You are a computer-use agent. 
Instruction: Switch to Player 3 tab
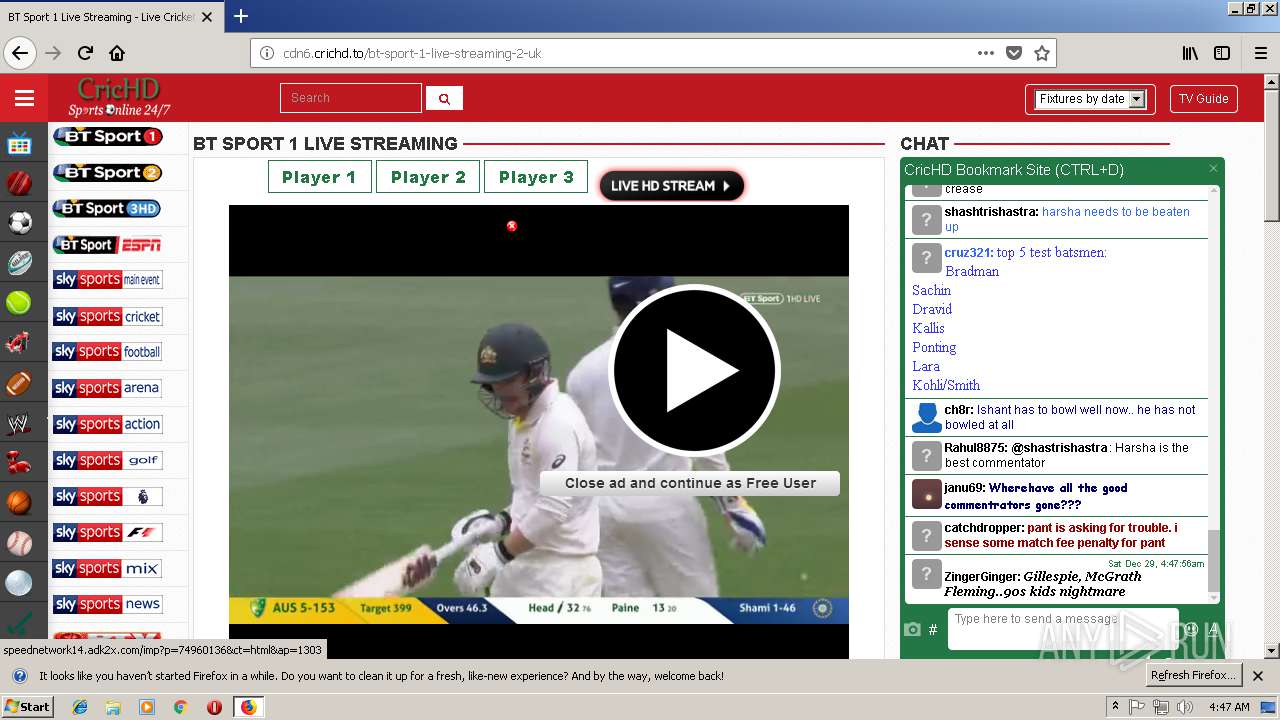point(536,177)
